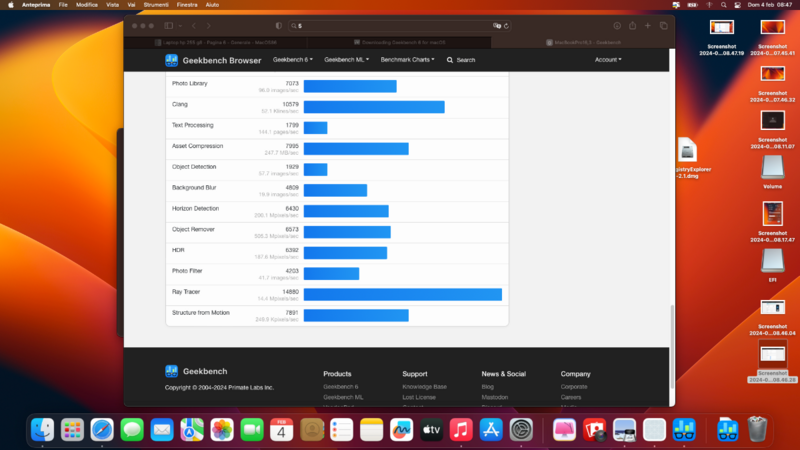Click the Mastodon footer link

[494, 397]
